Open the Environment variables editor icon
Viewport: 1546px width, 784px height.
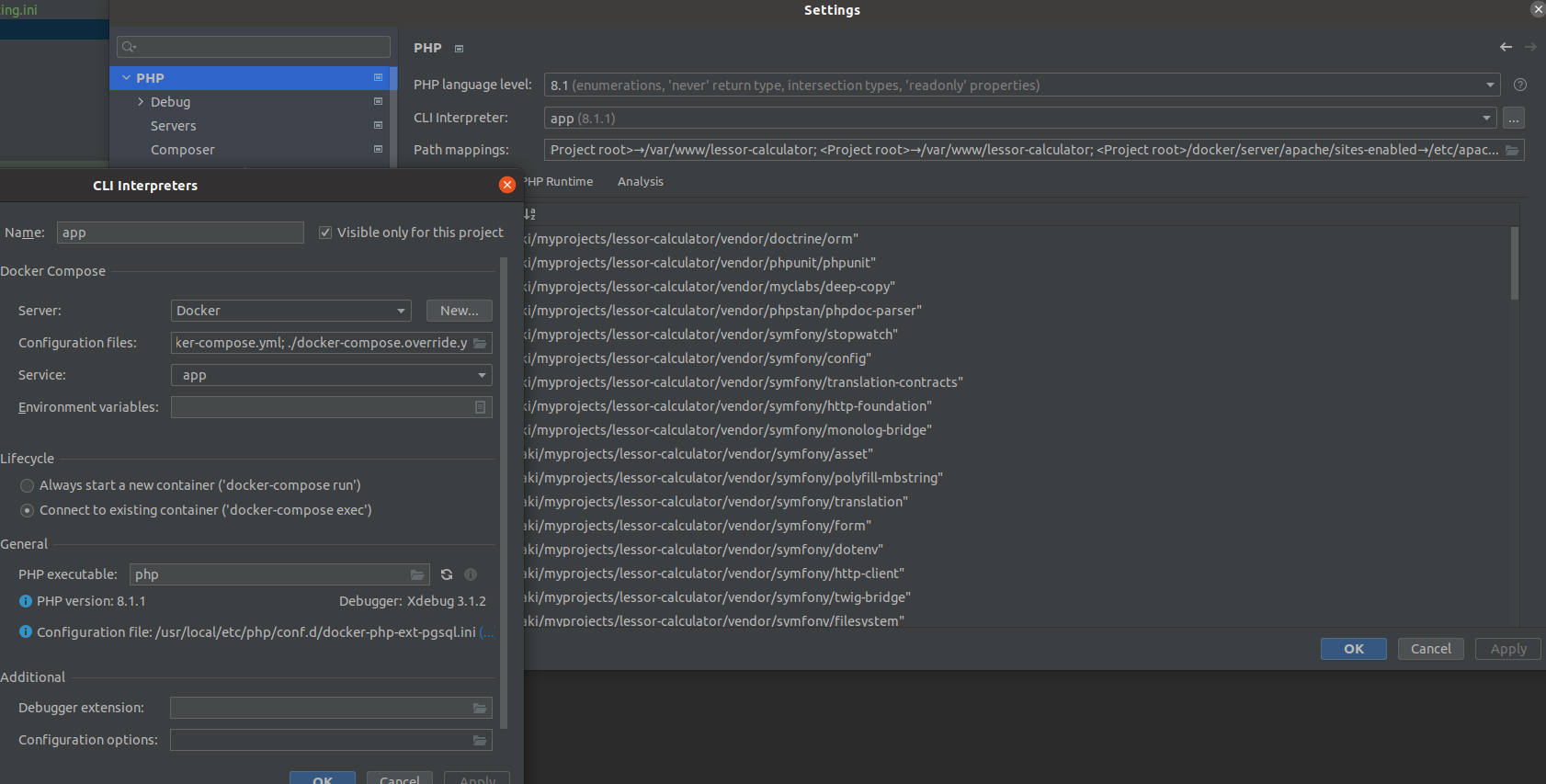tap(480, 407)
